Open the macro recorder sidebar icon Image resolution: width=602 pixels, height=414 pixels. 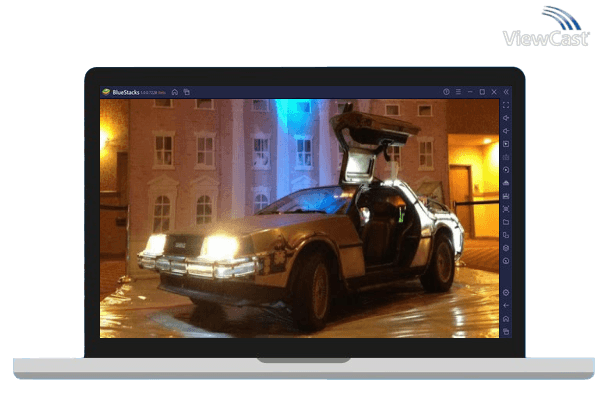(x=506, y=196)
